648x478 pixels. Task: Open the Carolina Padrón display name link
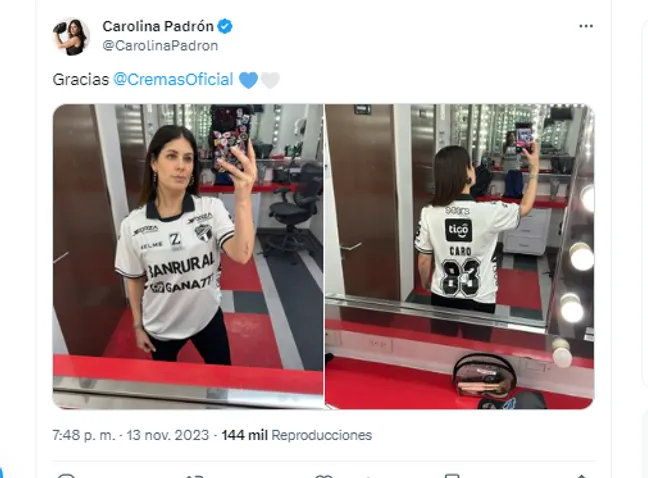tap(158, 26)
